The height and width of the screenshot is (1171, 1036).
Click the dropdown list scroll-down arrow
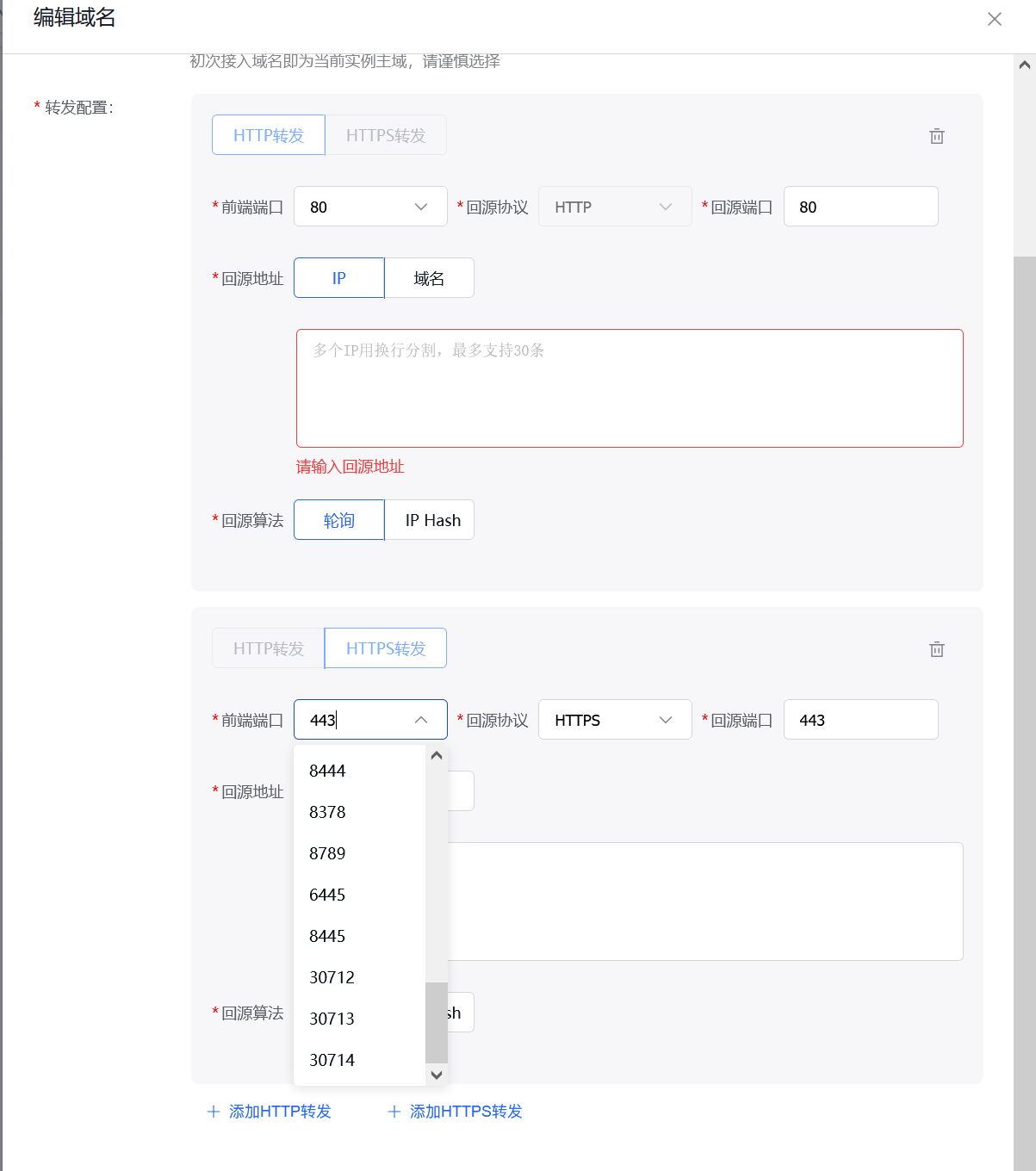click(437, 1075)
